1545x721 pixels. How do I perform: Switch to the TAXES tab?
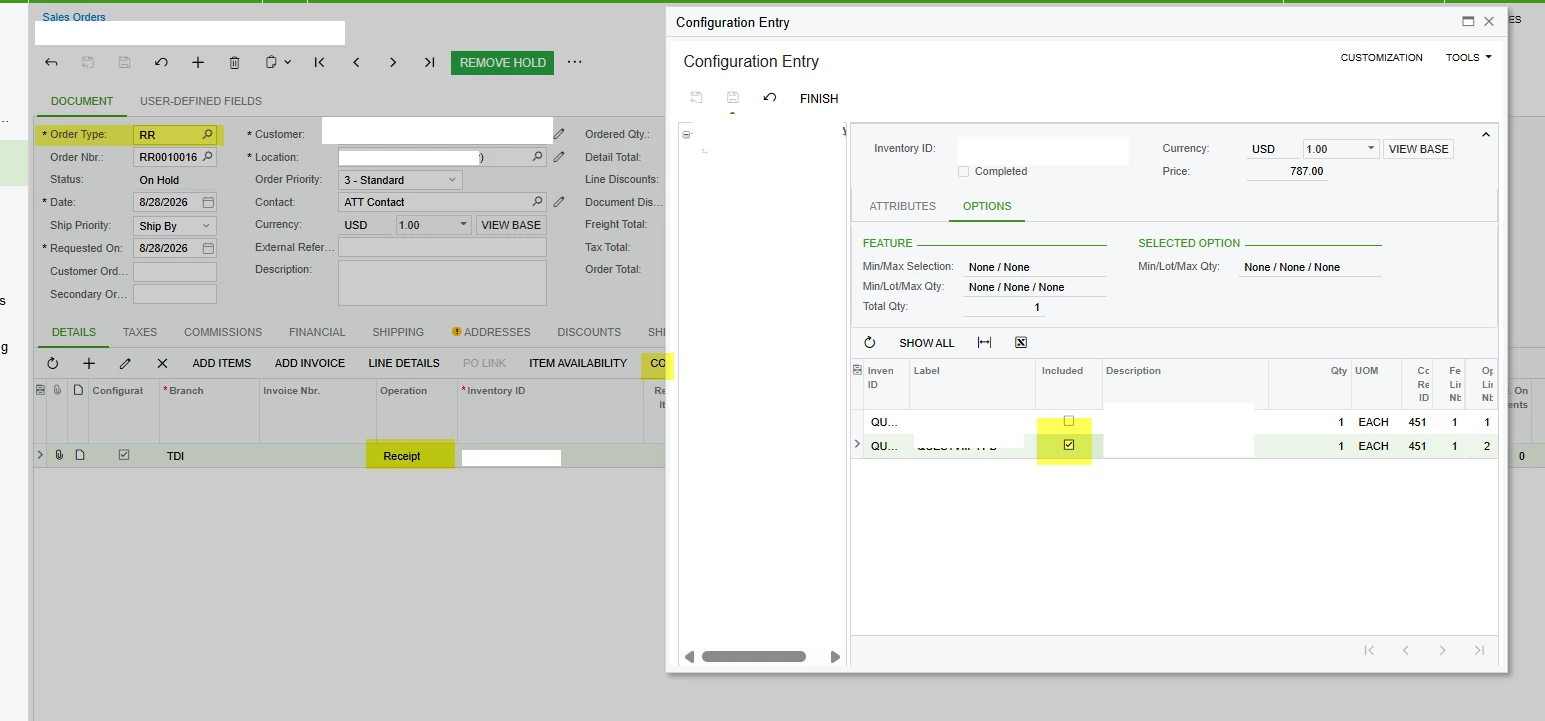[140, 332]
